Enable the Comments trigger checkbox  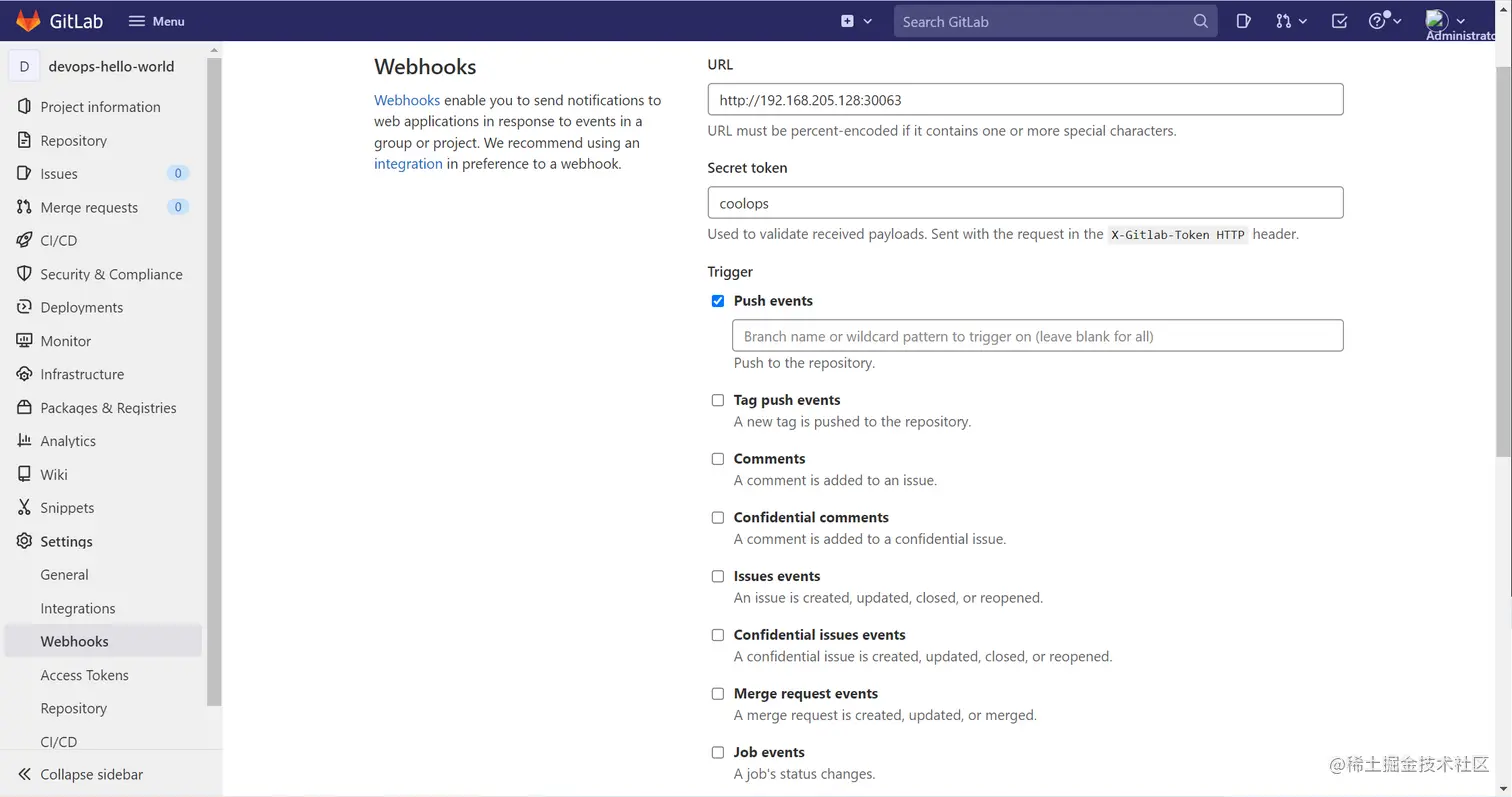pyautogui.click(x=717, y=459)
